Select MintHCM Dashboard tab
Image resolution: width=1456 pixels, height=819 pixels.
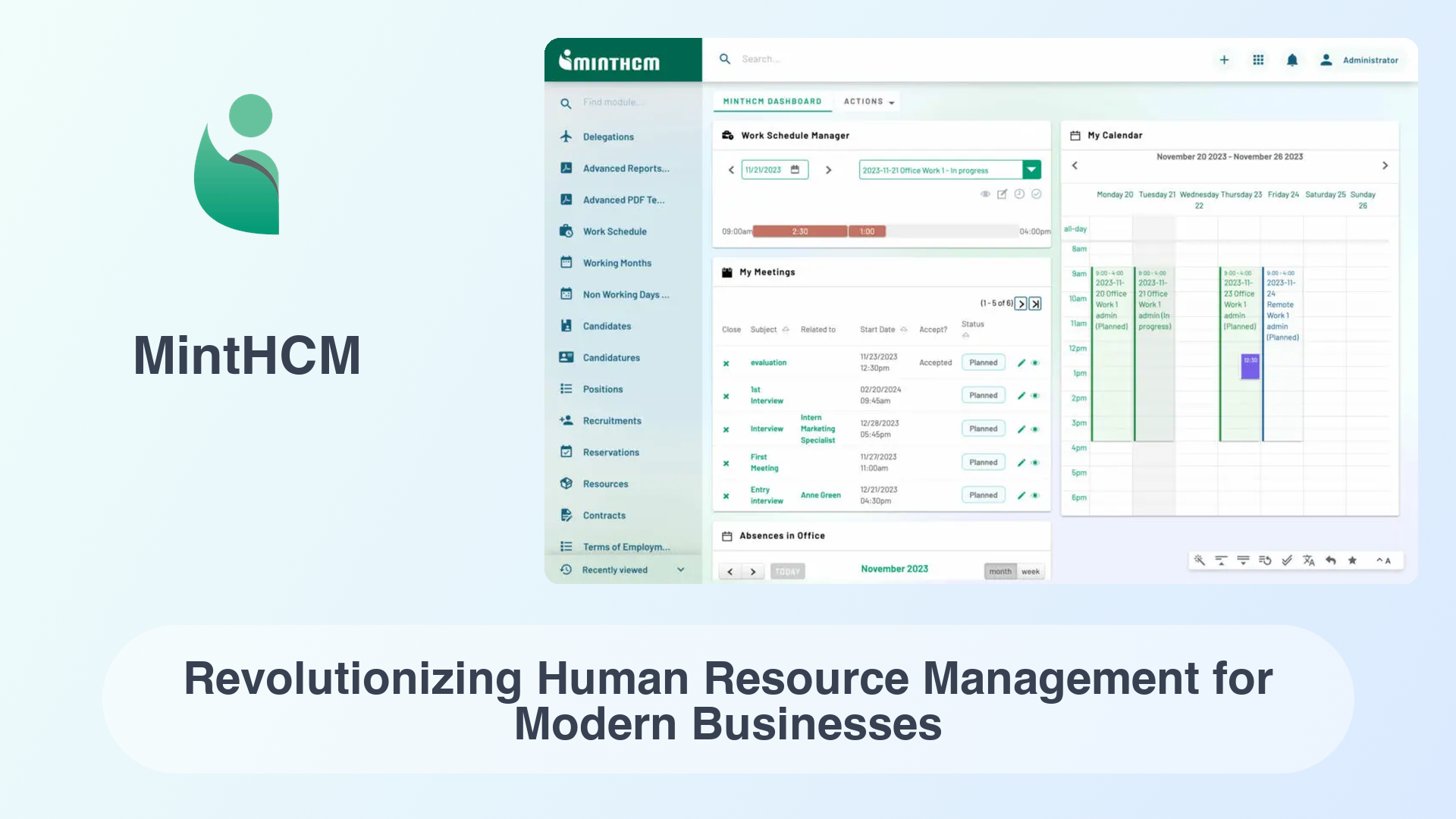(772, 102)
